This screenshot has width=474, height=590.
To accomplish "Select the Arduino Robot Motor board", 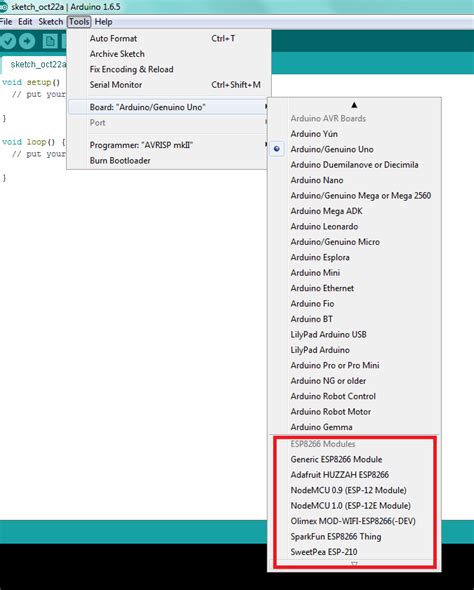I will [x=355, y=411].
